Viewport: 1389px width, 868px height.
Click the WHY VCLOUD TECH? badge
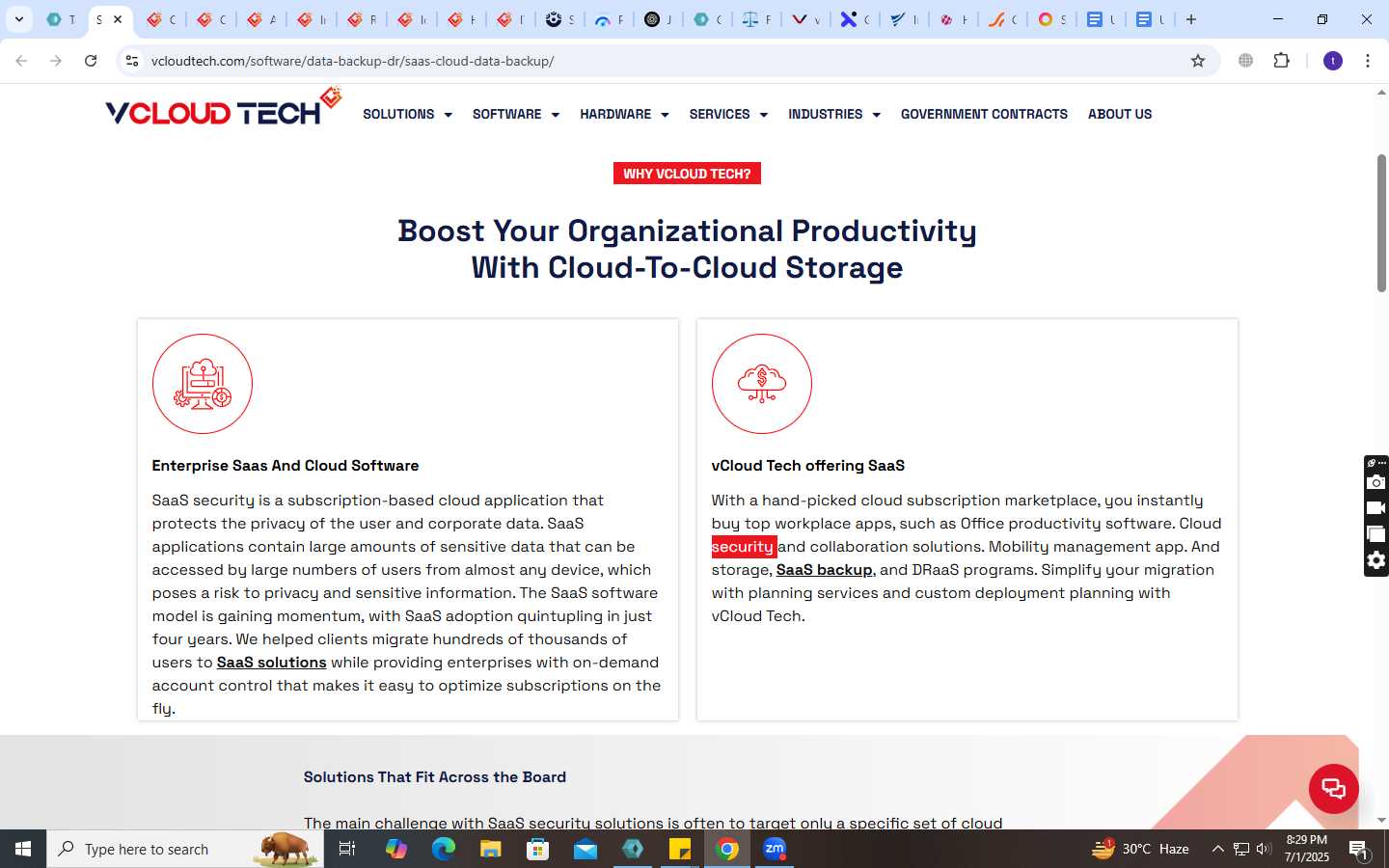point(687,174)
